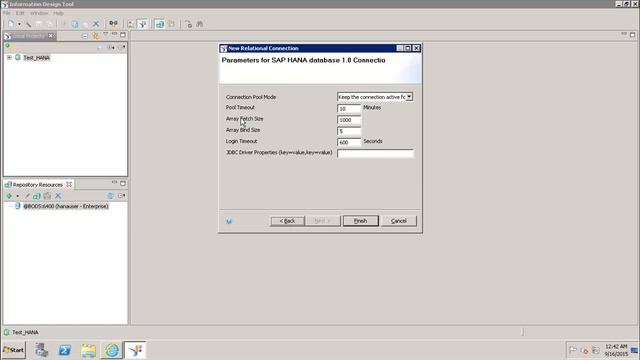The height and width of the screenshot is (360, 640).
Task: Select the Local Projects tab
Action: click(x=29, y=36)
